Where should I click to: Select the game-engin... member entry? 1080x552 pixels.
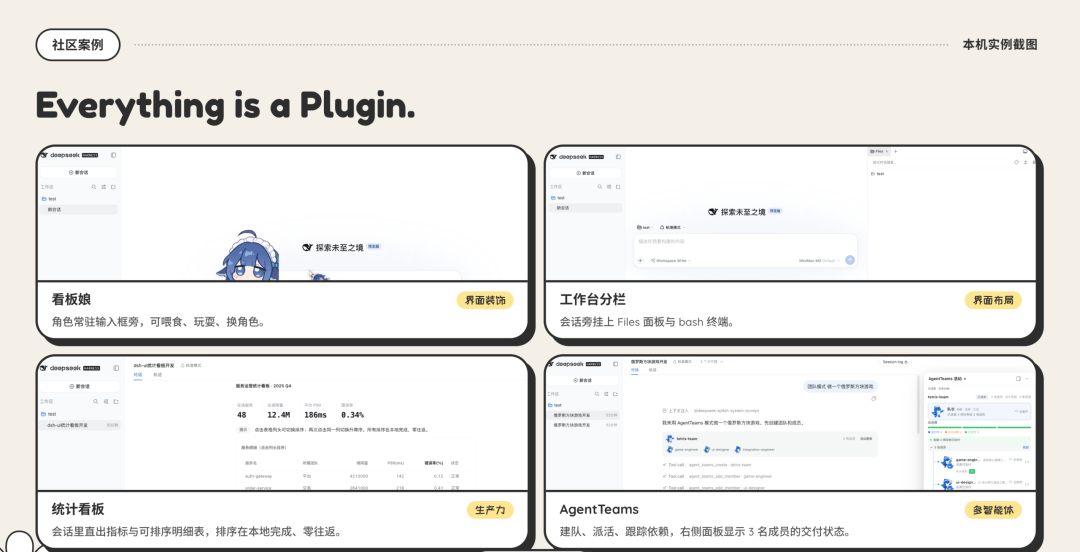pyautogui.click(x=983, y=462)
